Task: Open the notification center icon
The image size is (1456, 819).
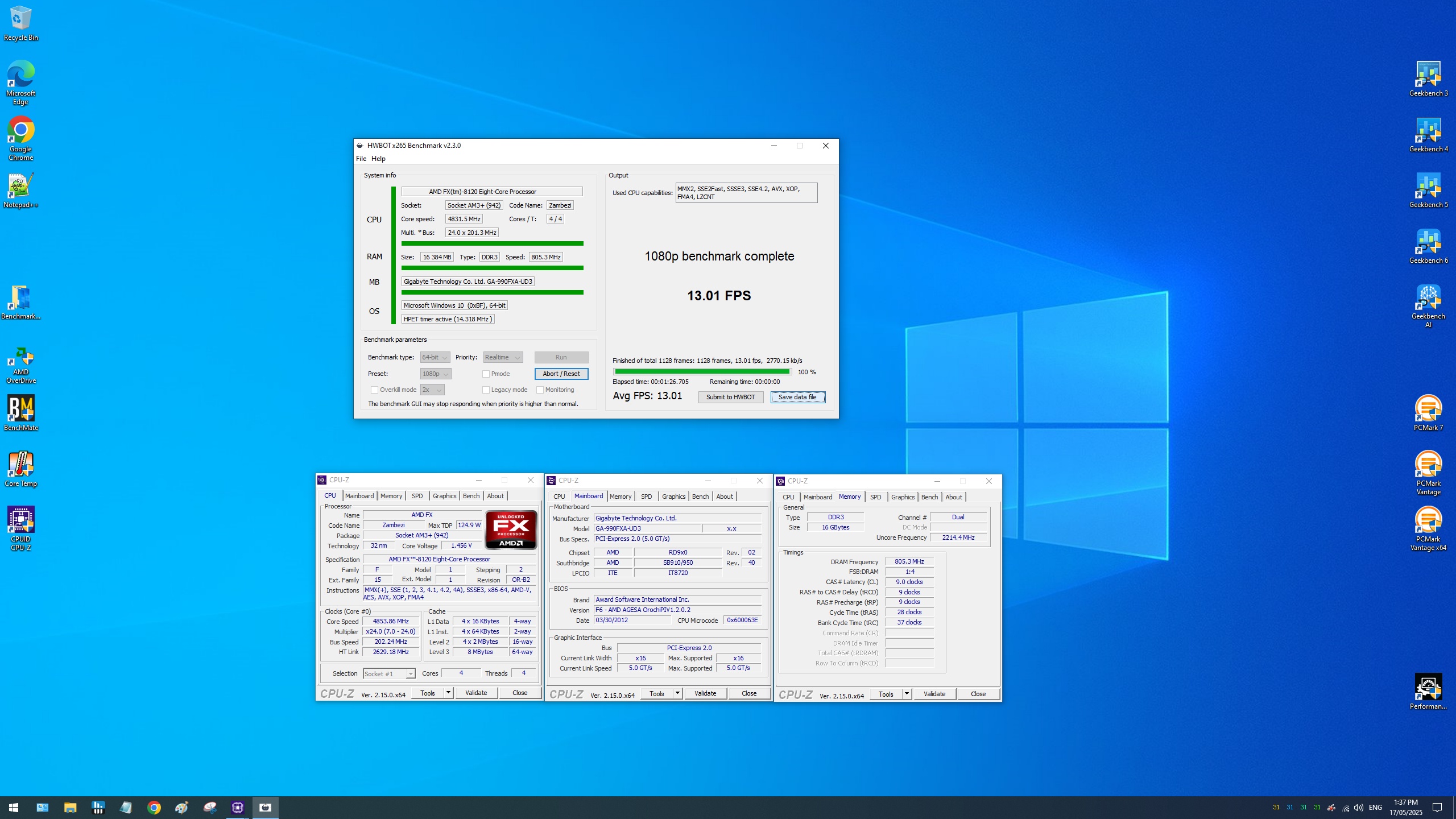Action: coord(1437,808)
